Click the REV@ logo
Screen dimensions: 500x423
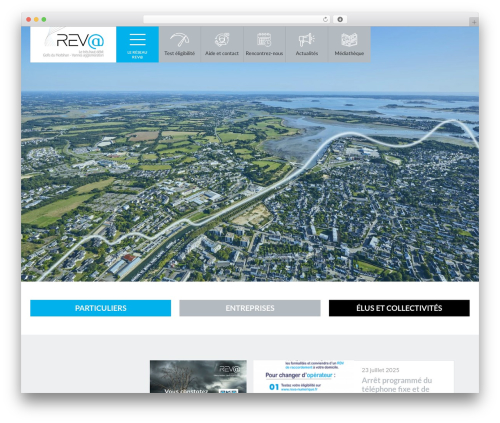click(x=73, y=44)
